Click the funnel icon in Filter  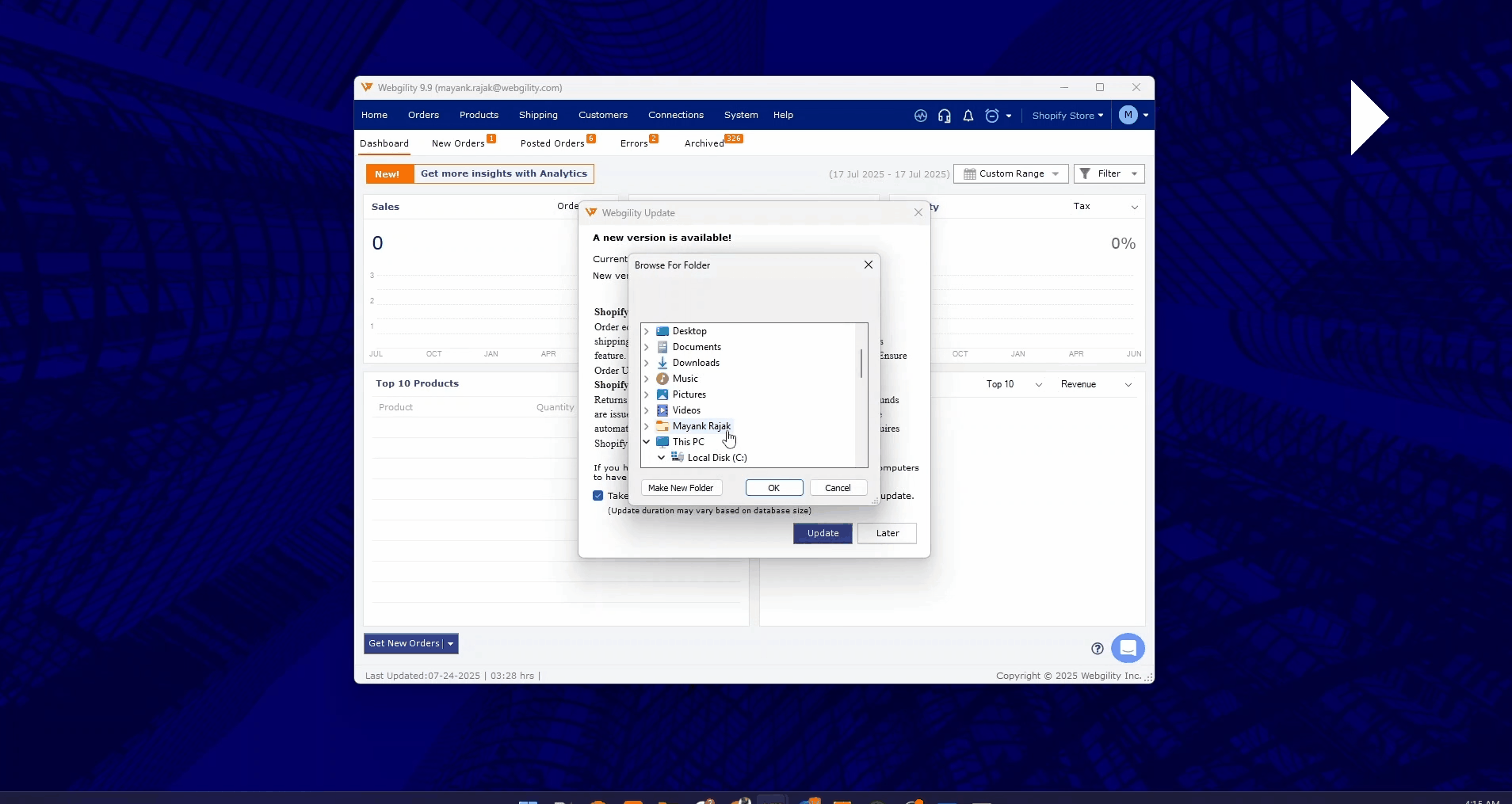coord(1086,174)
